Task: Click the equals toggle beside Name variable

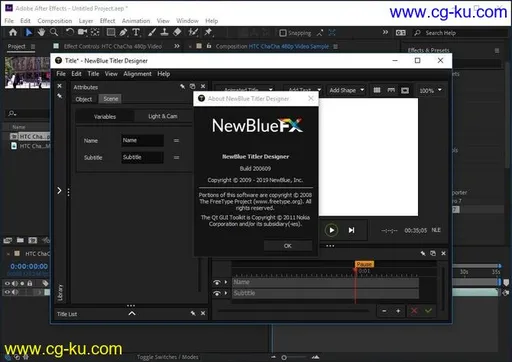Action: pyautogui.click(x=176, y=140)
